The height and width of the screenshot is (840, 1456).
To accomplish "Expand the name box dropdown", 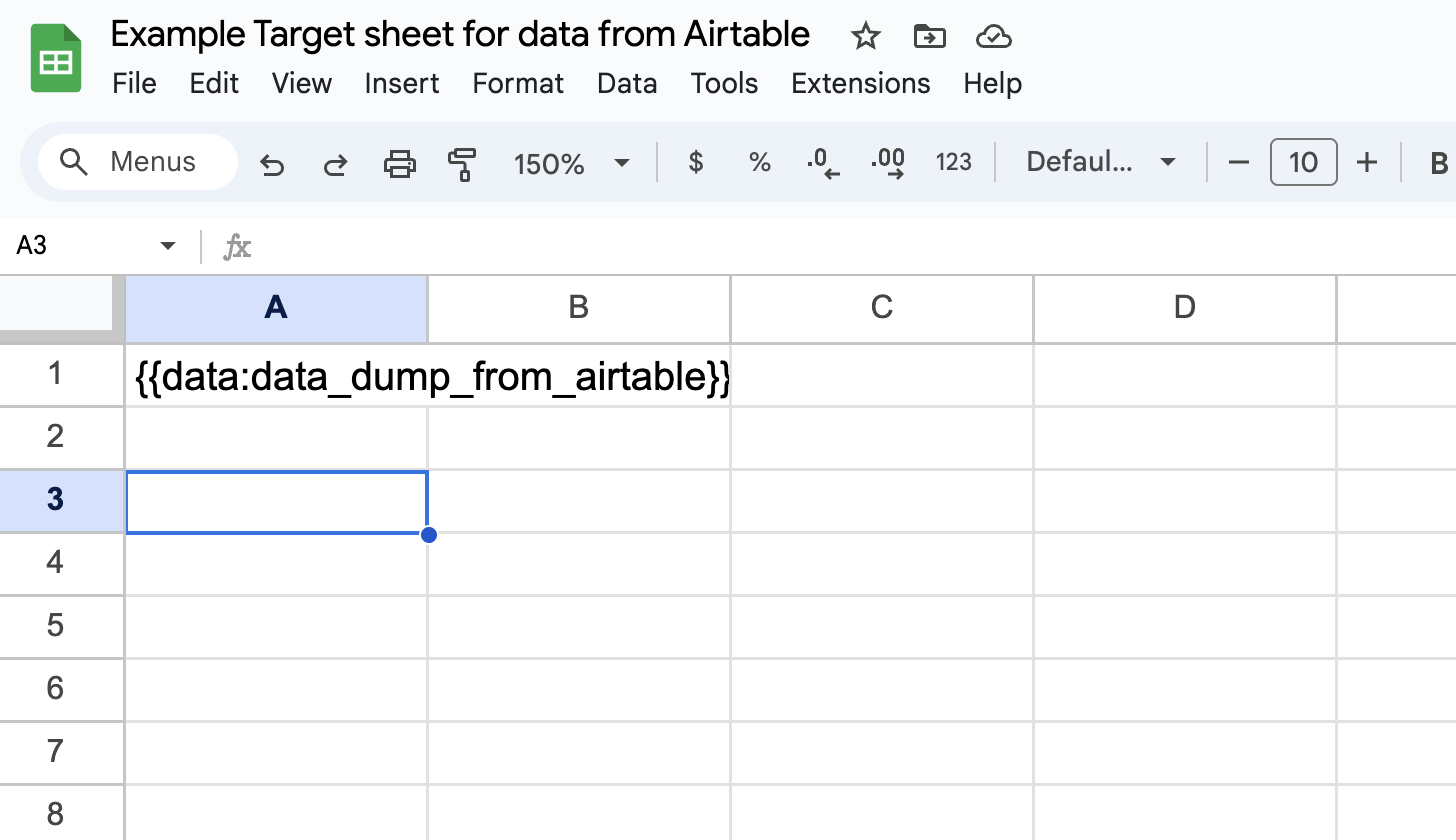I will pyautogui.click(x=167, y=245).
